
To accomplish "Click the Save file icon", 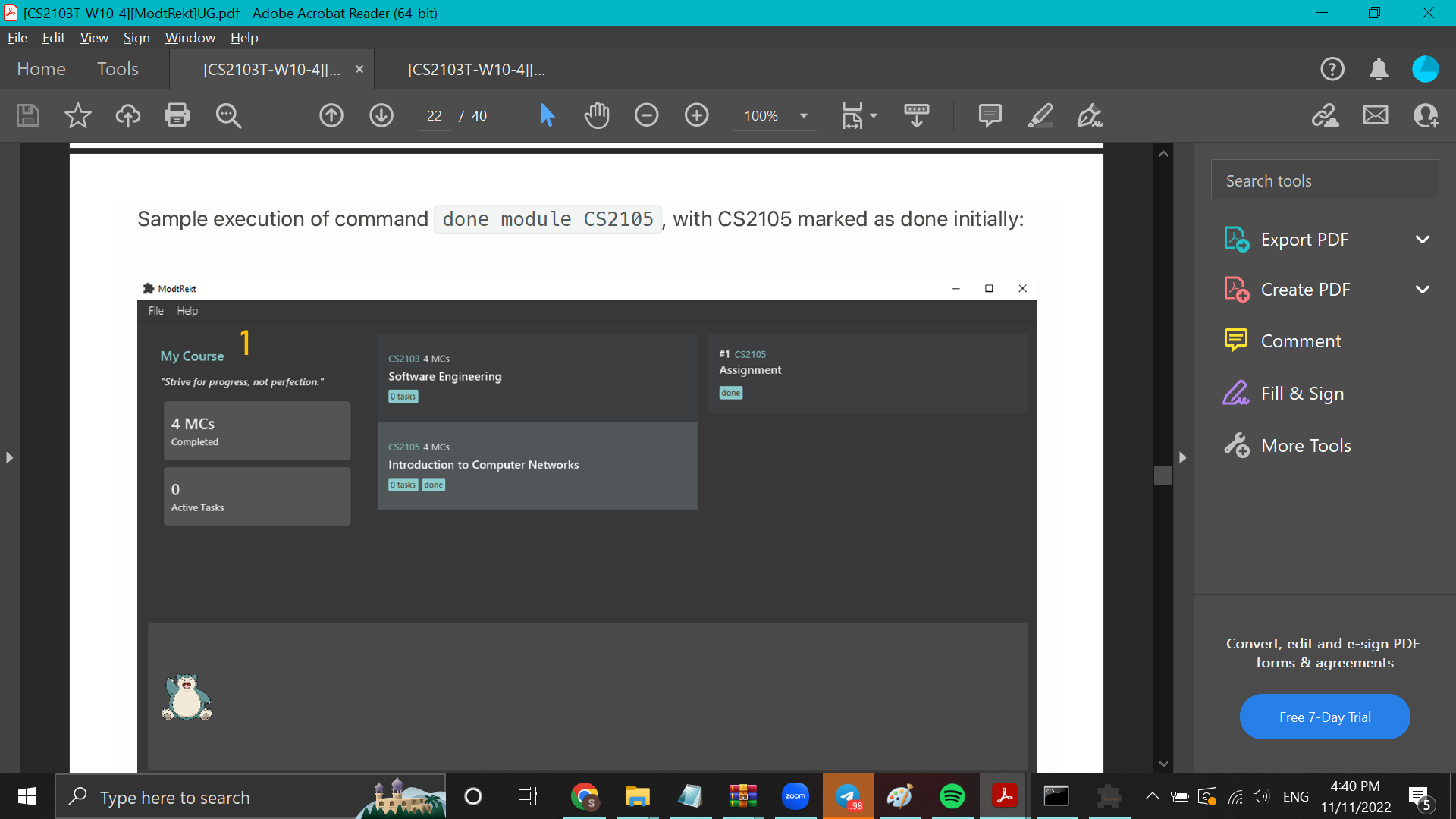I will click(x=28, y=115).
